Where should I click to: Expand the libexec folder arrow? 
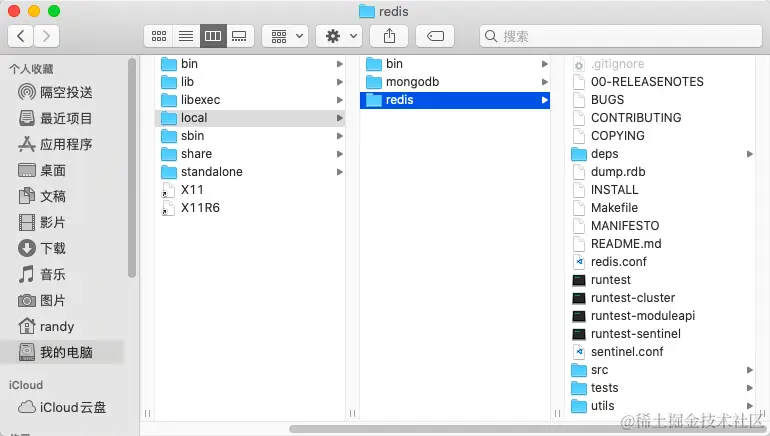click(339, 100)
